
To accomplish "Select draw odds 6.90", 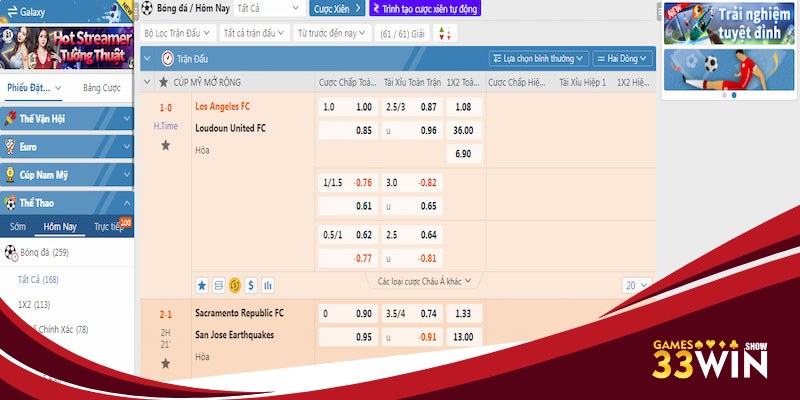I will click(x=464, y=154).
